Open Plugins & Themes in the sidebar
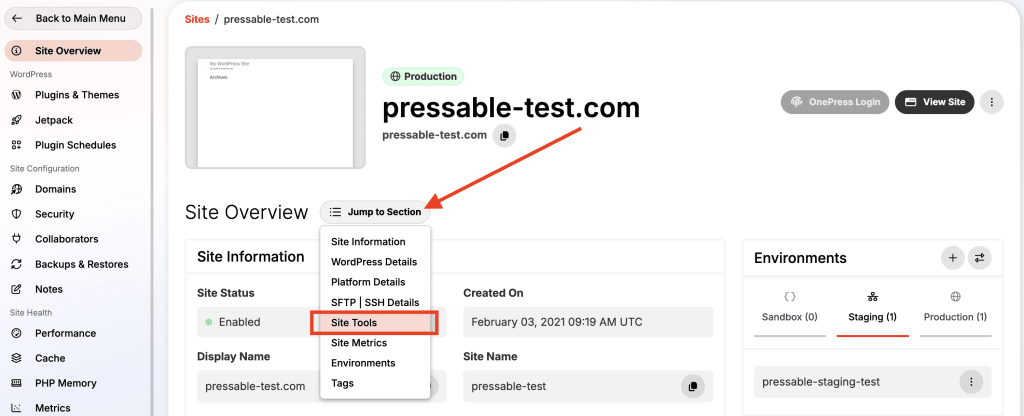Screen dimensions: 1024x416 click(76, 95)
